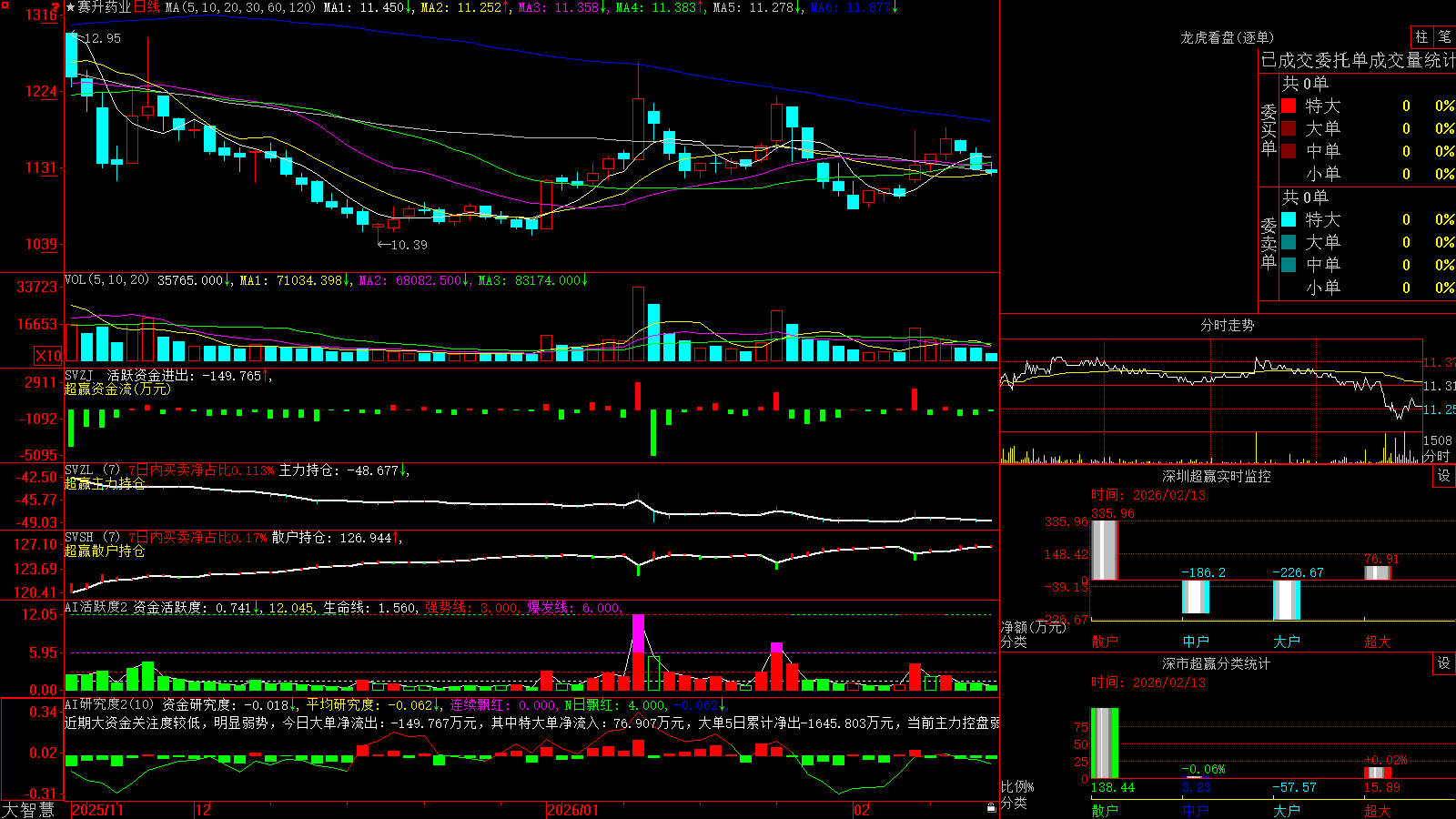Click the 深圳超赢实时监控 panel title
Screen dimensions: 1456x819
point(1216,476)
